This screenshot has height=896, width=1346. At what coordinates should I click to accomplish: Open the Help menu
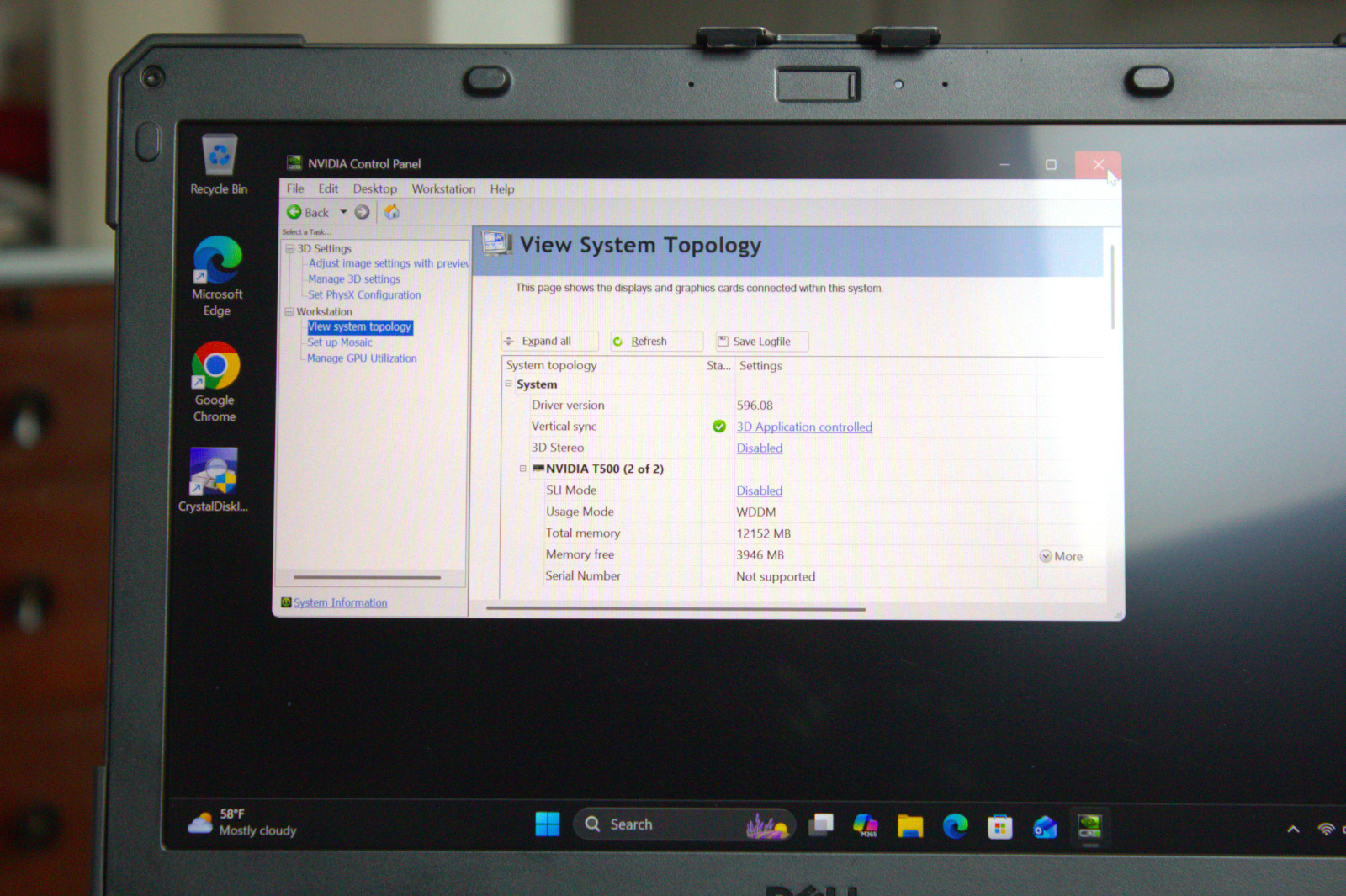point(502,188)
